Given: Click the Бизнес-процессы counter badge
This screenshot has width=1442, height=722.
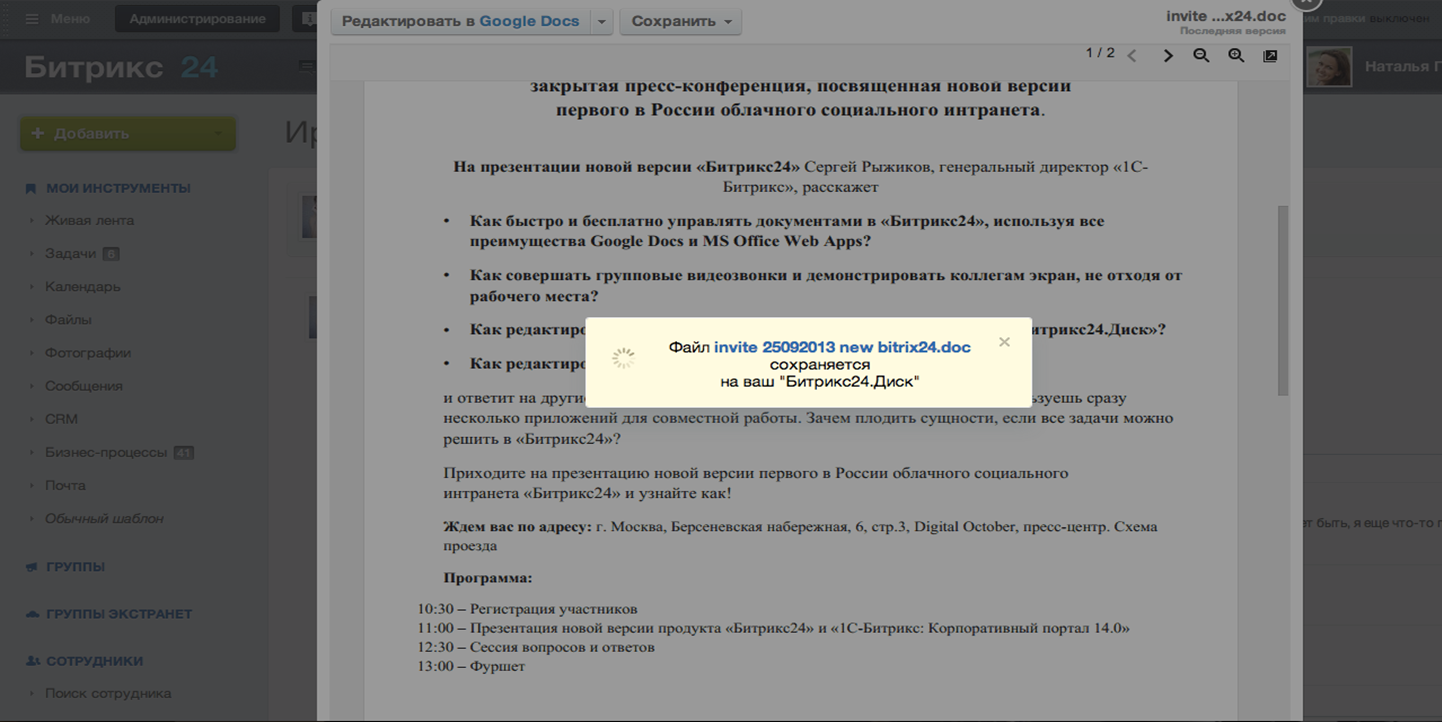Looking at the screenshot, I should point(183,452).
